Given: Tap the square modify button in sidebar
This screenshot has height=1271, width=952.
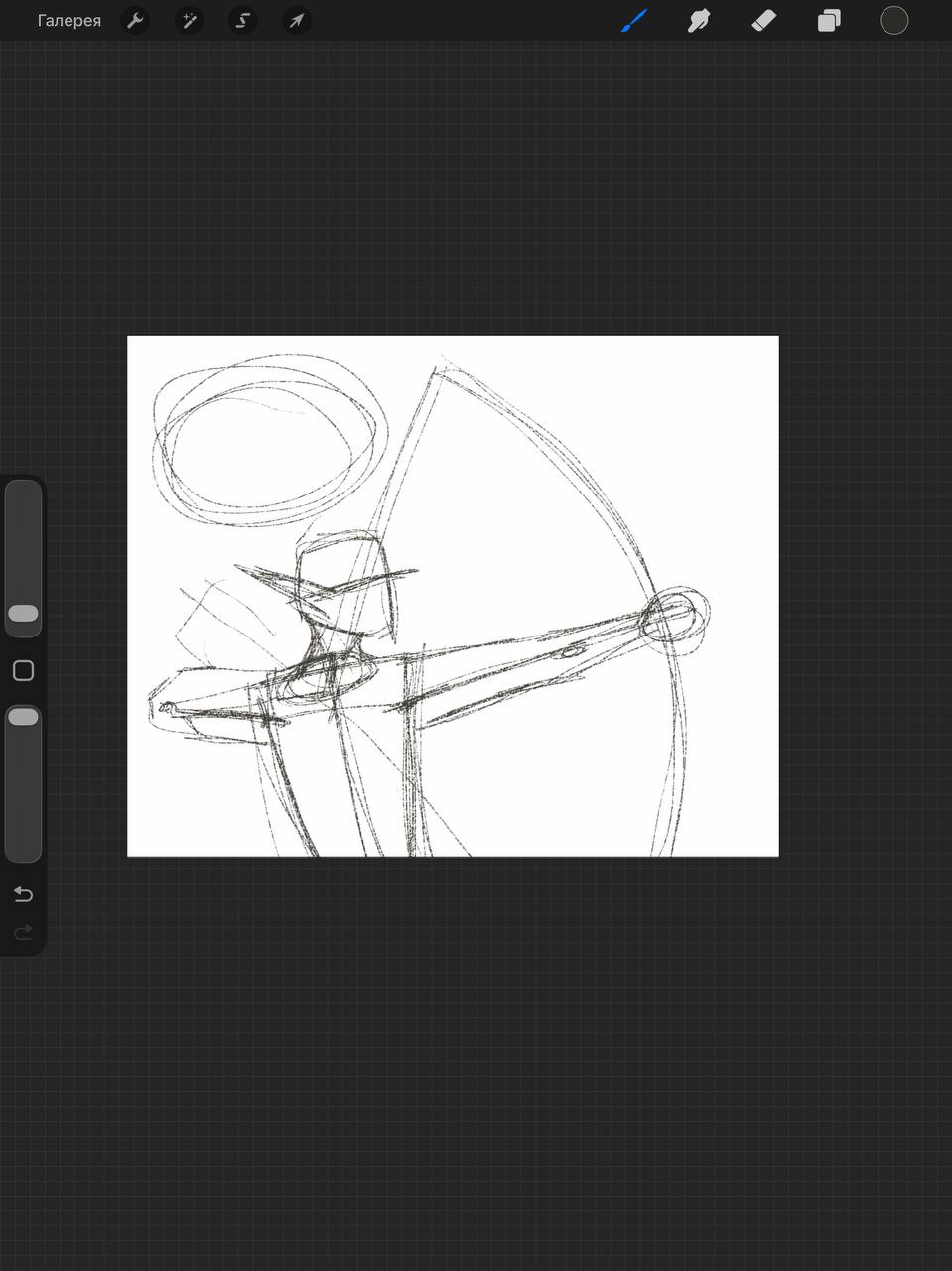Looking at the screenshot, I should [23, 671].
